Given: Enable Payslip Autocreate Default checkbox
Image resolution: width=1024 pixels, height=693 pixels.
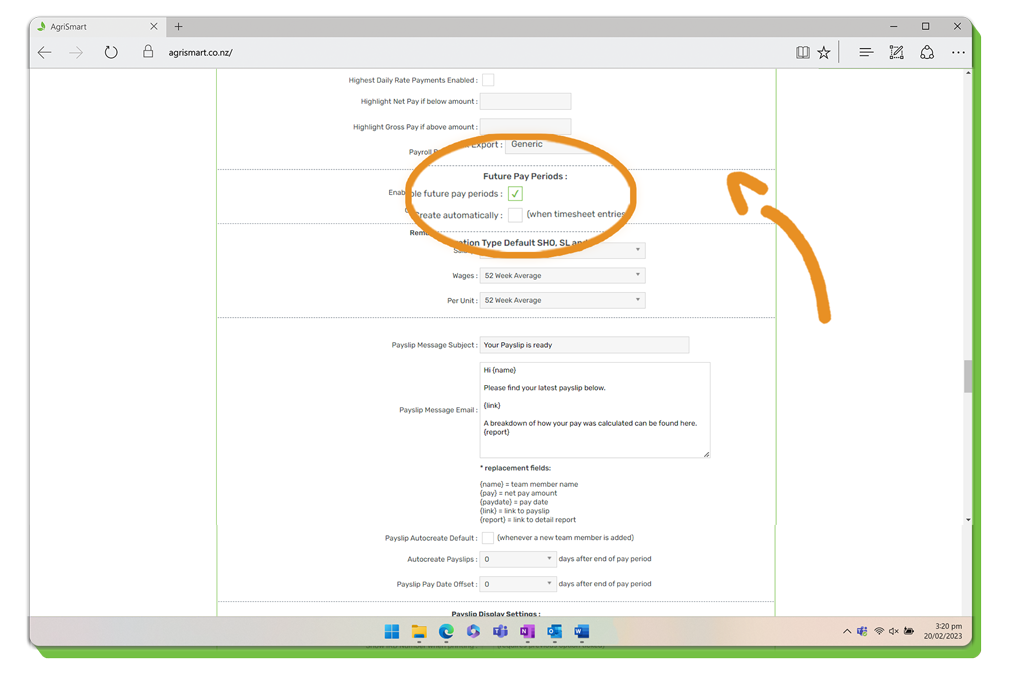Looking at the screenshot, I should (x=487, y=538).
